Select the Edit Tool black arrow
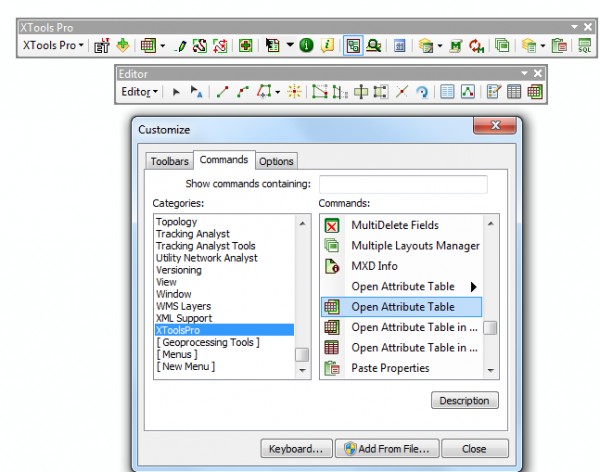The width and height of the screenshot is (600, 472). click(176, 92)
